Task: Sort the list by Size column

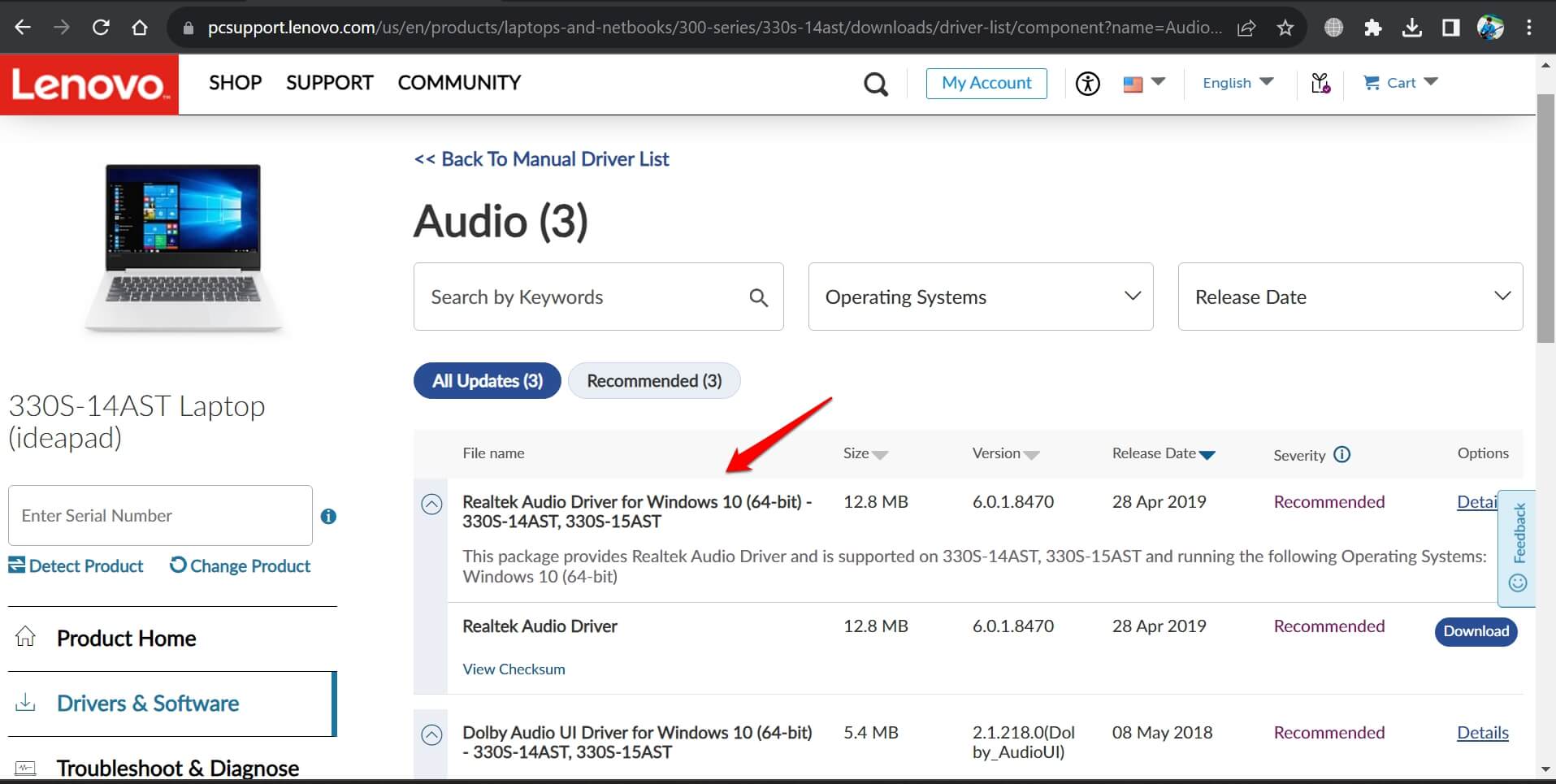Action: [865, 453]
